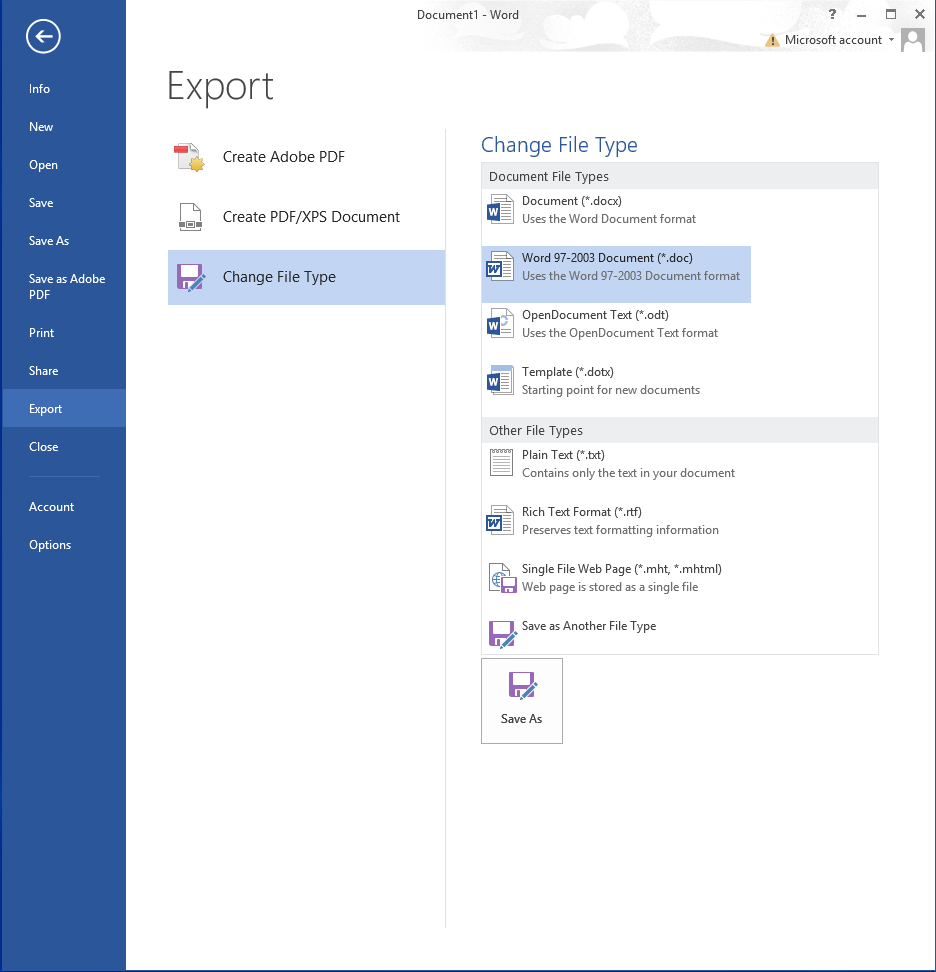The image size is (936, 972).
Task: Choose Close in the sidebar menu
Action: 64,446
